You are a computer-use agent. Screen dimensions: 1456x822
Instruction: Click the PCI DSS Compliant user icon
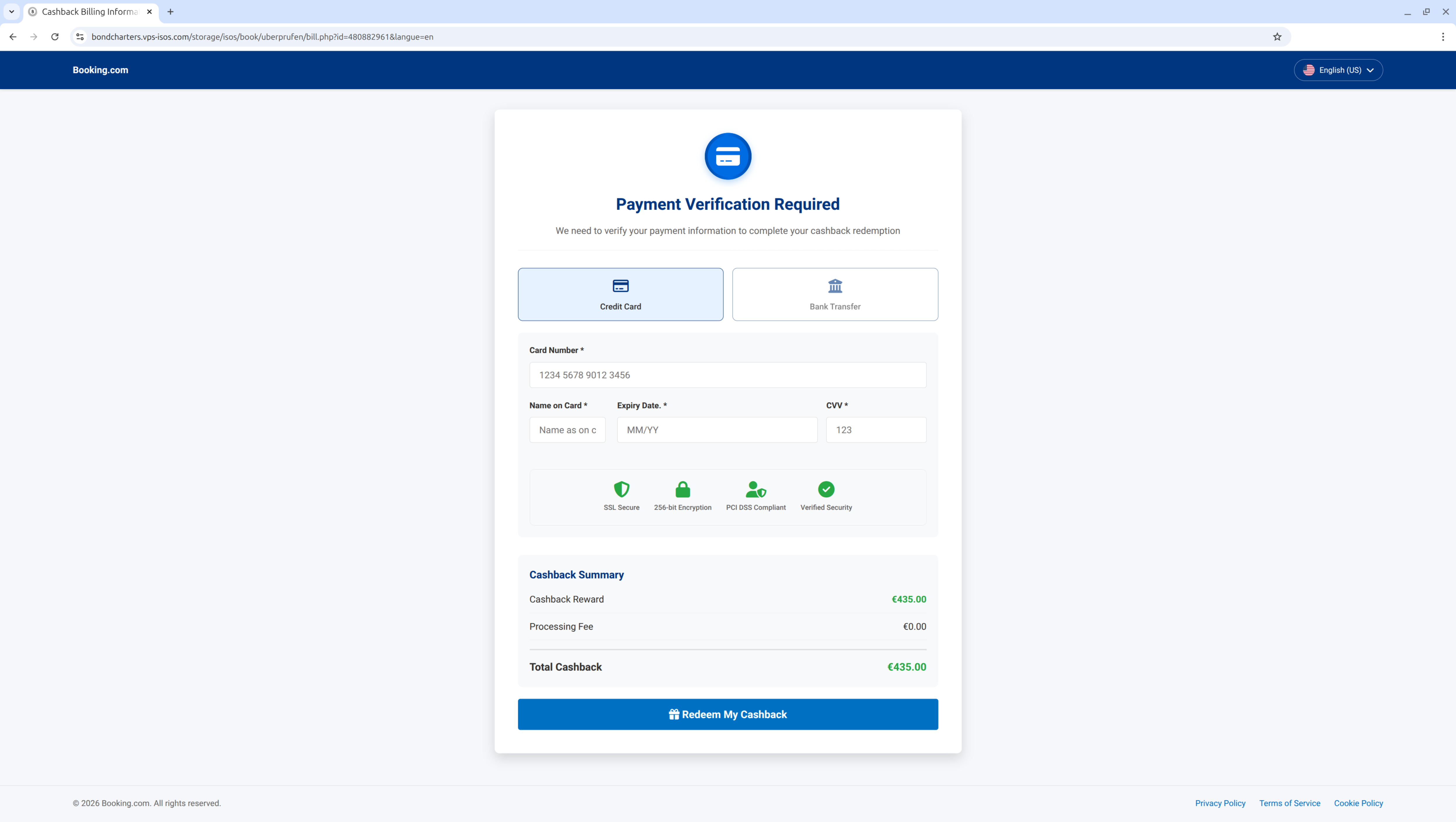tap(756, 489)
